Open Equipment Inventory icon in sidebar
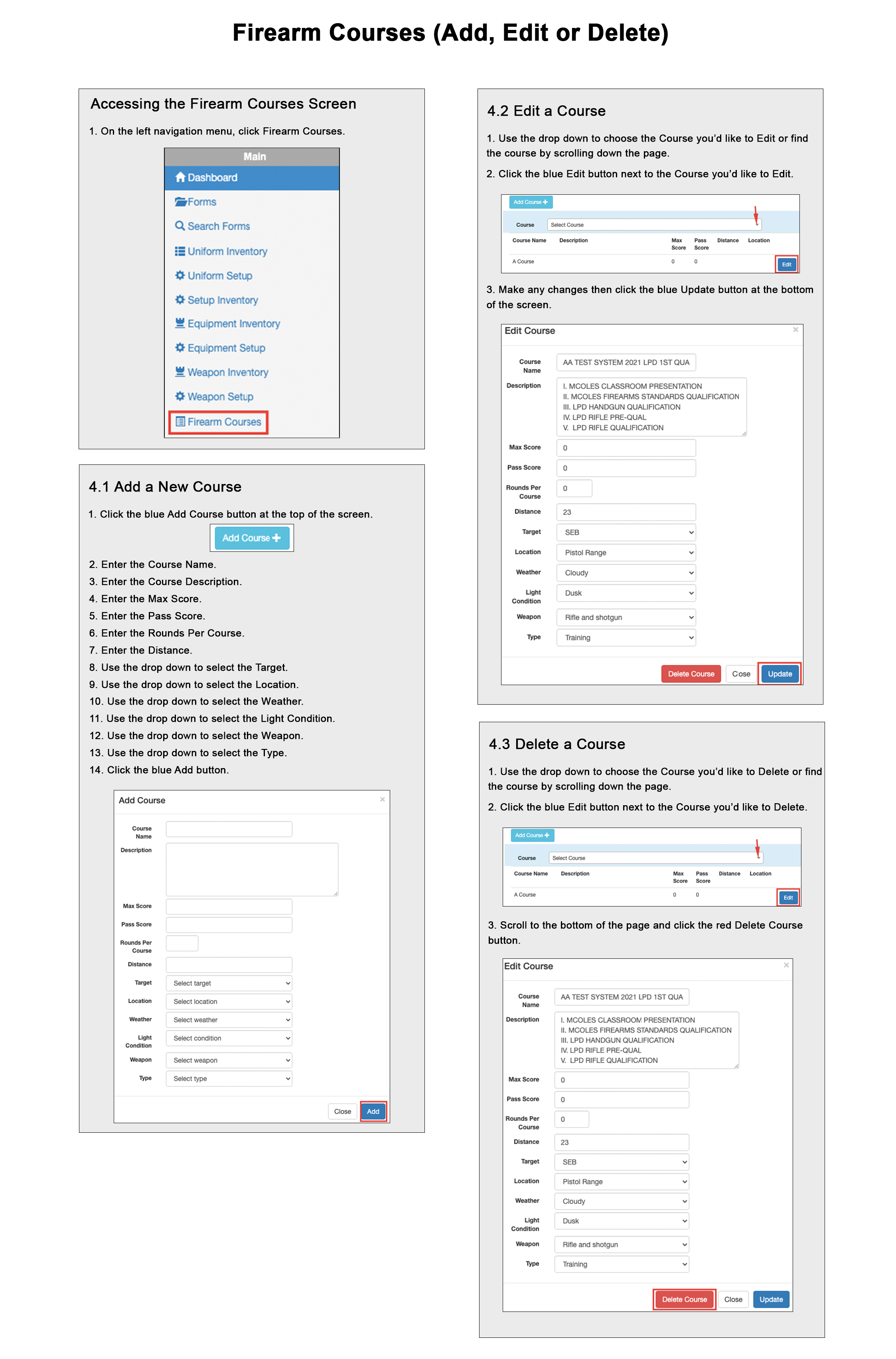The width and height of the screenshot is (896, 1359). (180, 324)
